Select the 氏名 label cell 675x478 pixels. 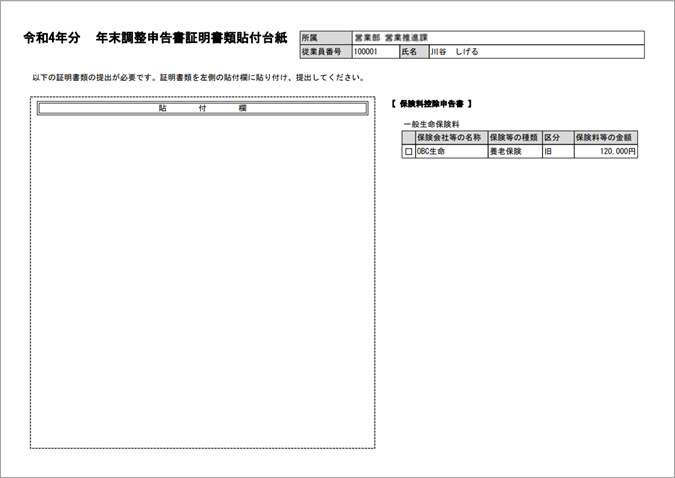click(415, 52)
